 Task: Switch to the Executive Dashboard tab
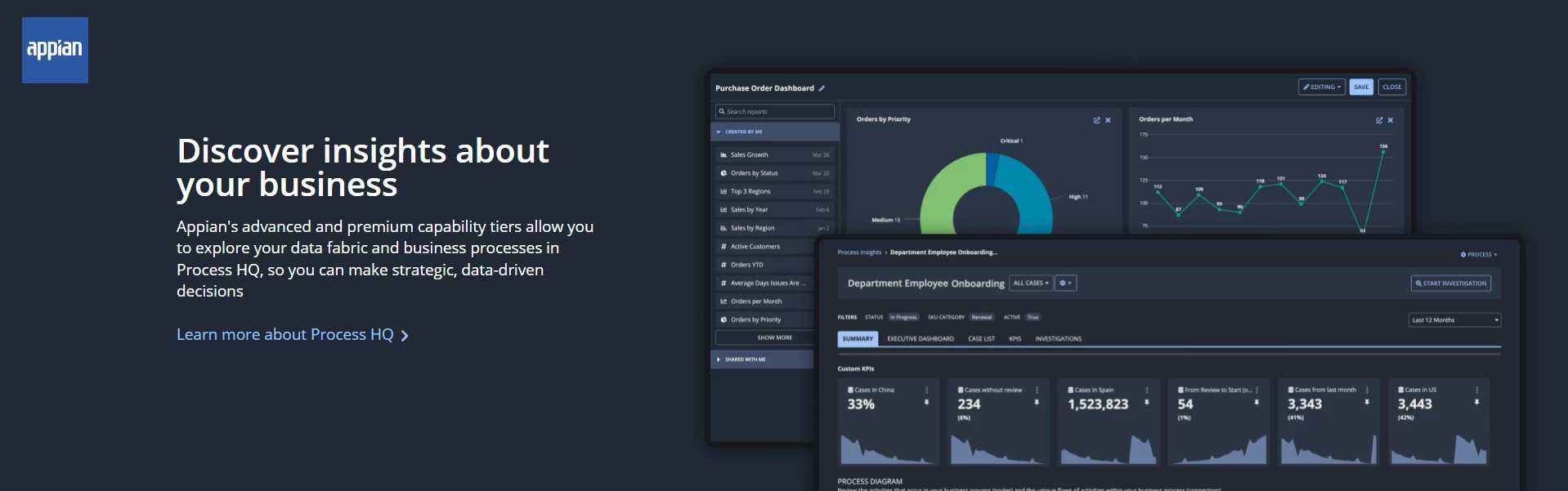click(921, 338)
